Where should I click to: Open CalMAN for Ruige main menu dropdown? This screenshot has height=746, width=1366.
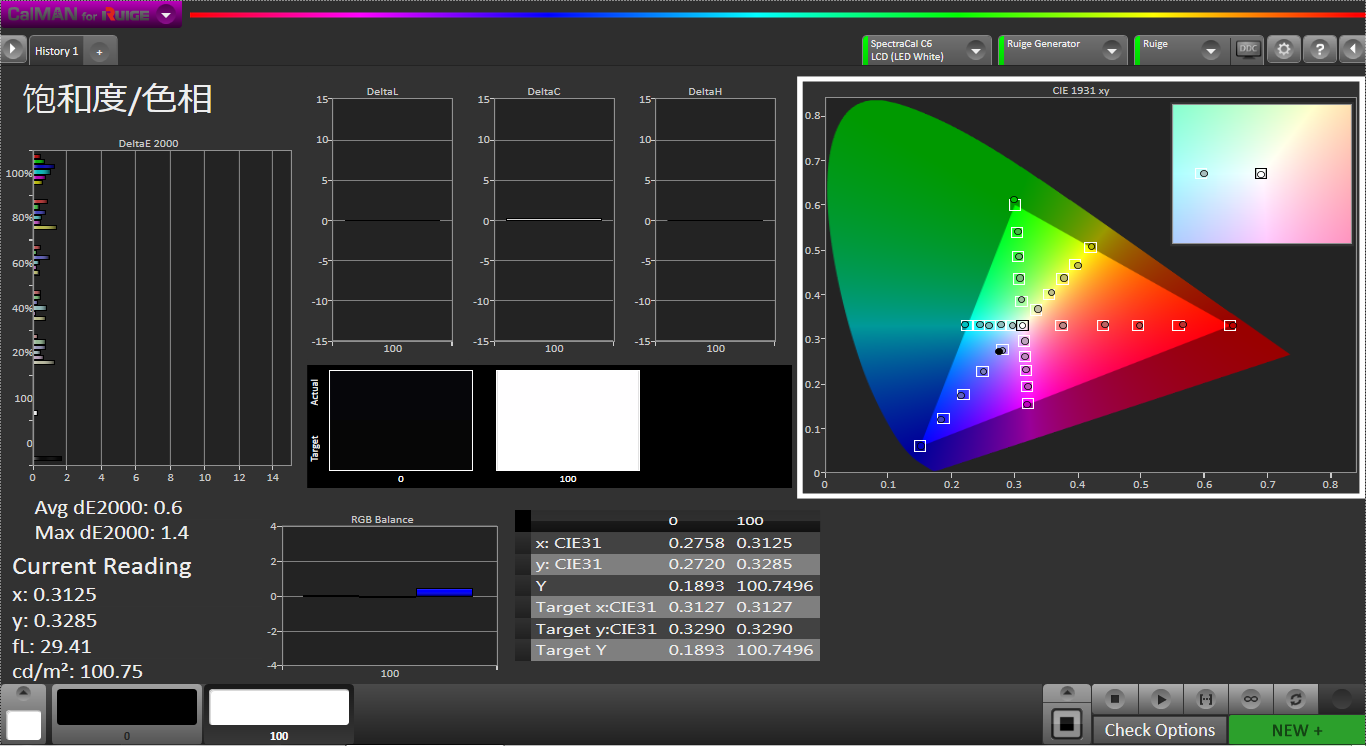[x=166, y=15]
